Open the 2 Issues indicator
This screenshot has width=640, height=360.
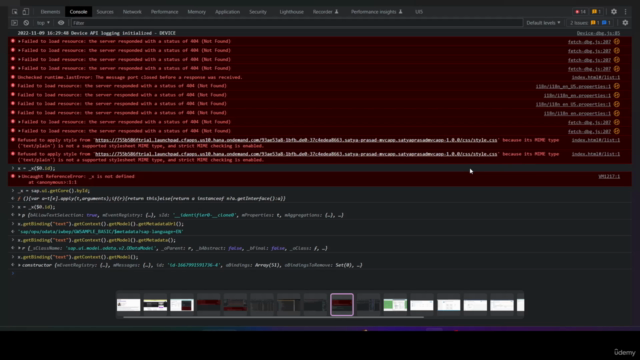(591, 23)
